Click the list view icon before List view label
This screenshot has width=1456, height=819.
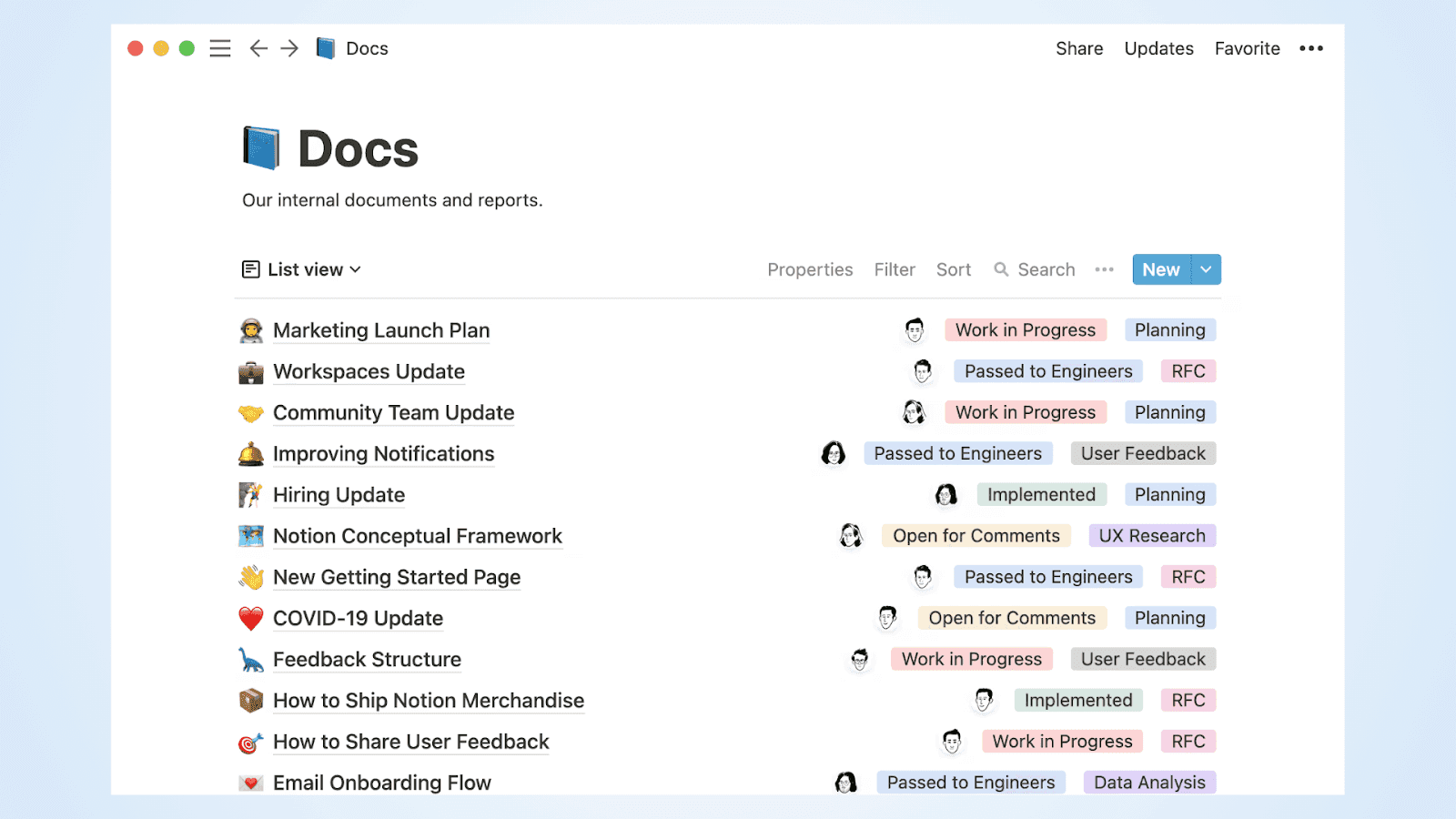coord(250,268)
